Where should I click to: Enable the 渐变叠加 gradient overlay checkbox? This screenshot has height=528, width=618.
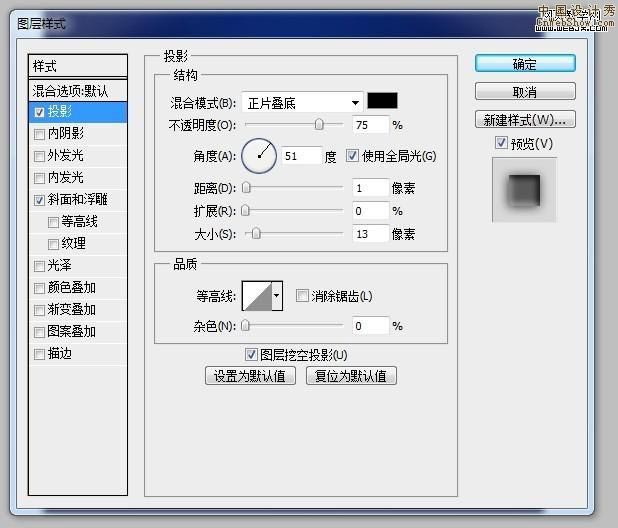[x=39, y=310]
